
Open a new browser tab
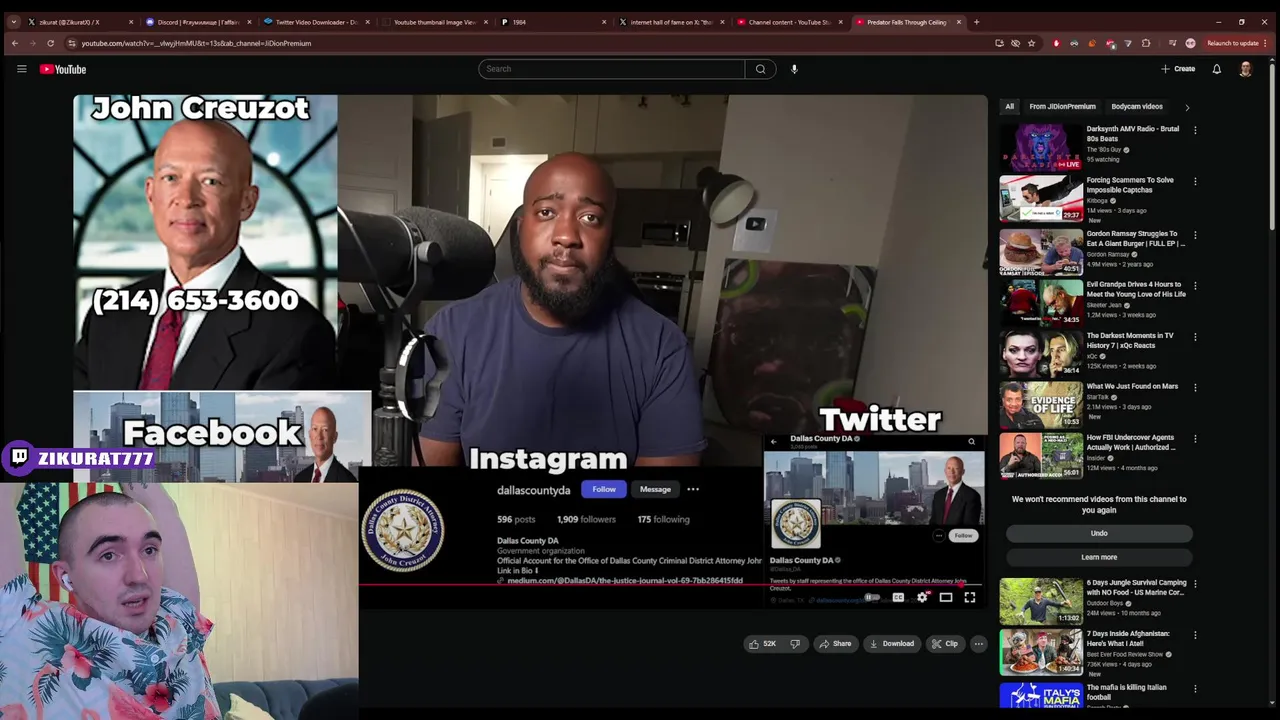point(976,22)
